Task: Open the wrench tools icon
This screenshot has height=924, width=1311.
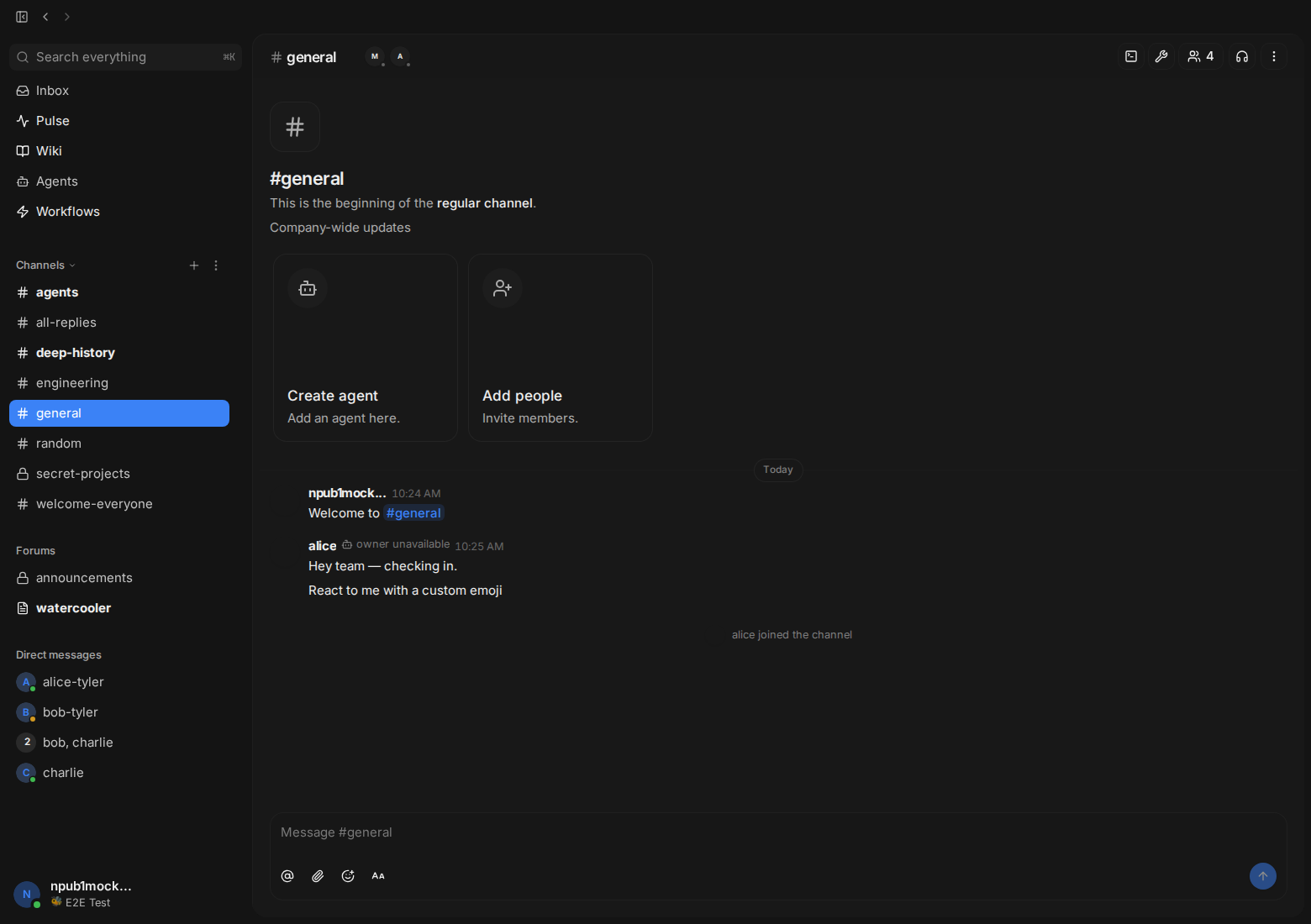Action: pyautogui.click(x=1161, y=56)
